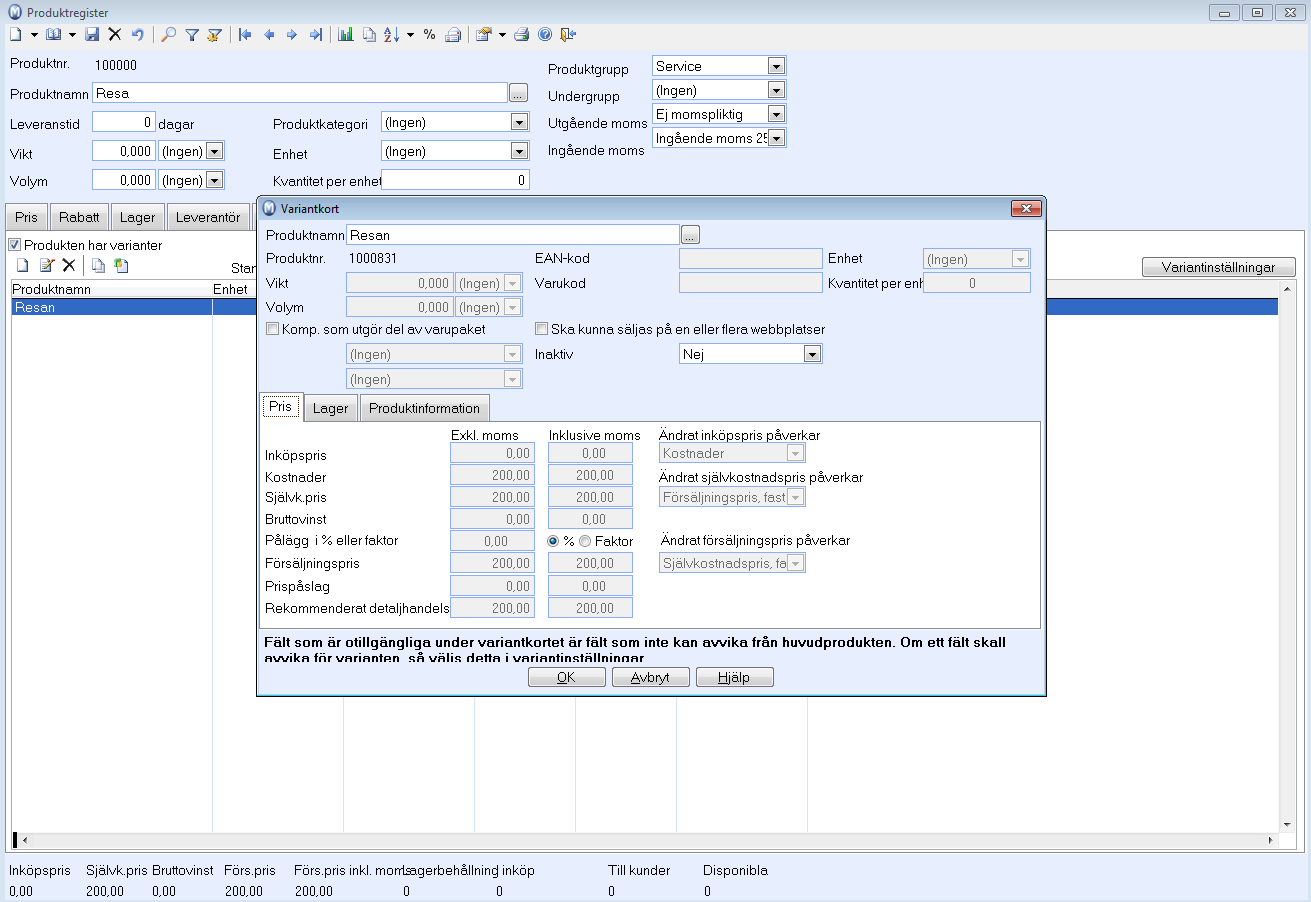
Task: Click the Produktnamn field containing Resan
Action: [512, 235]
